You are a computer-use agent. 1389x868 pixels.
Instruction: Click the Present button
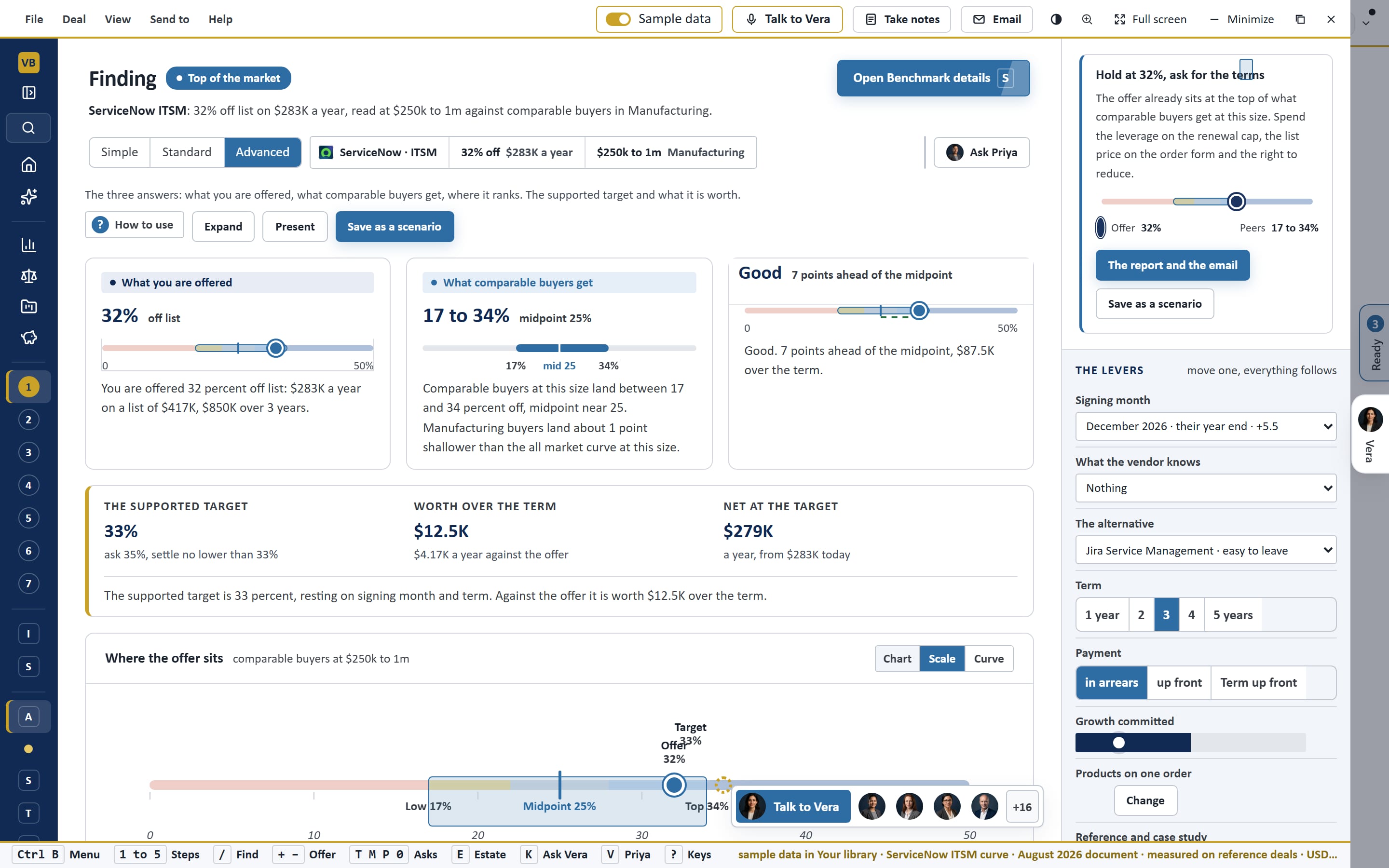tap(295, 227)
